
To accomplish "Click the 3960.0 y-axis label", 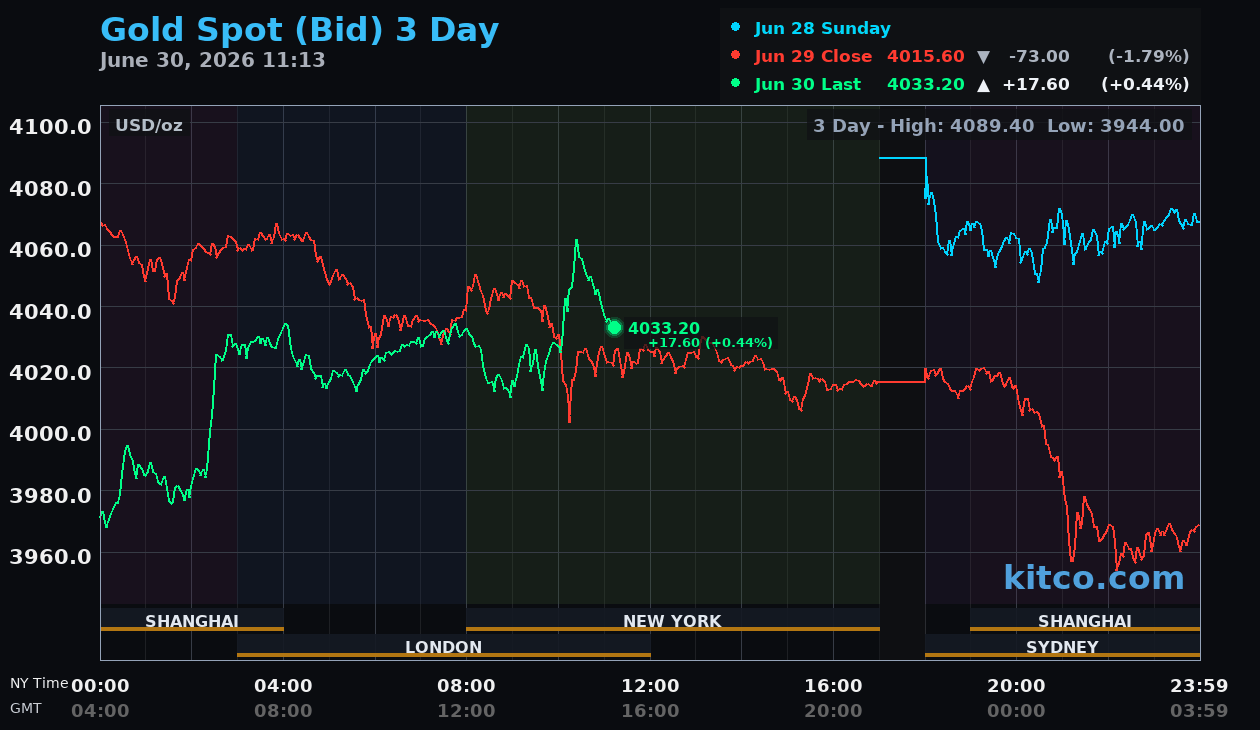I will 51,555.
